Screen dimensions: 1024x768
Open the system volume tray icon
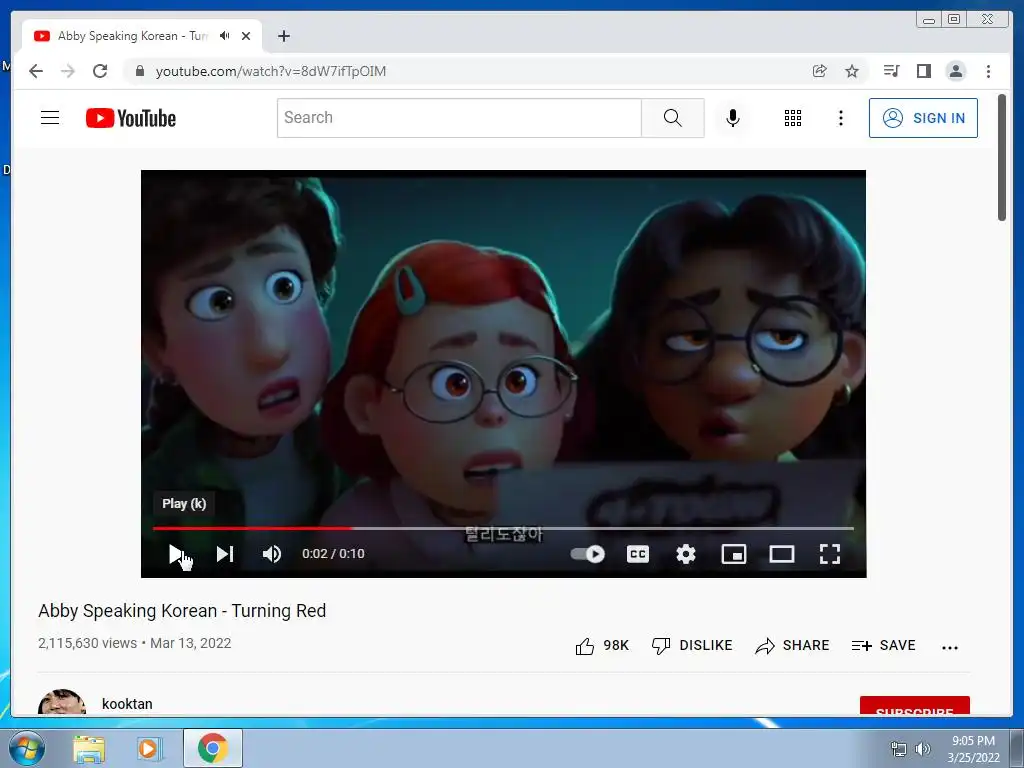pos(923,749)
